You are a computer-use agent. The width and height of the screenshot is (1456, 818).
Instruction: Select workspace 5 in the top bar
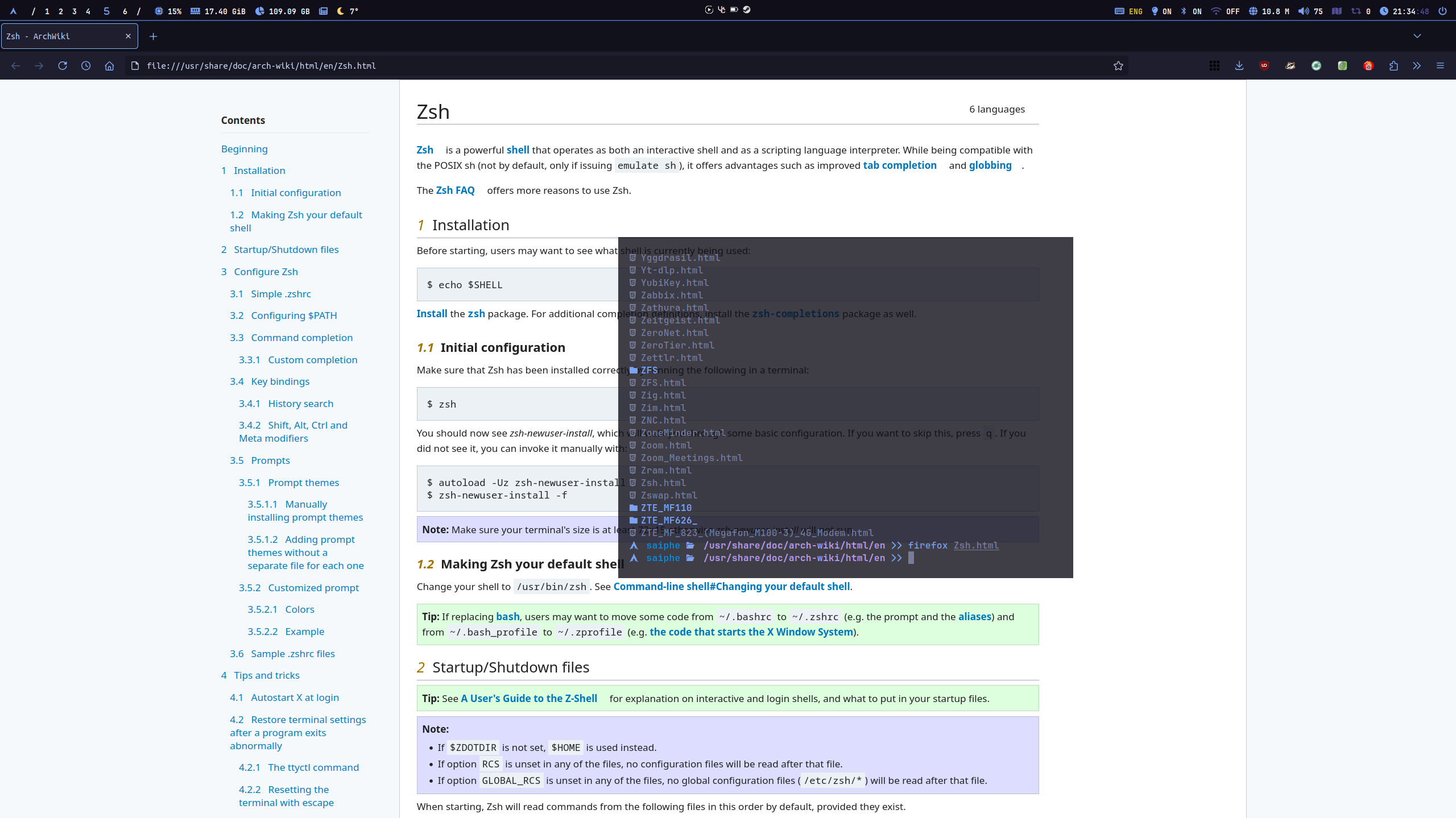pos(106,11)
